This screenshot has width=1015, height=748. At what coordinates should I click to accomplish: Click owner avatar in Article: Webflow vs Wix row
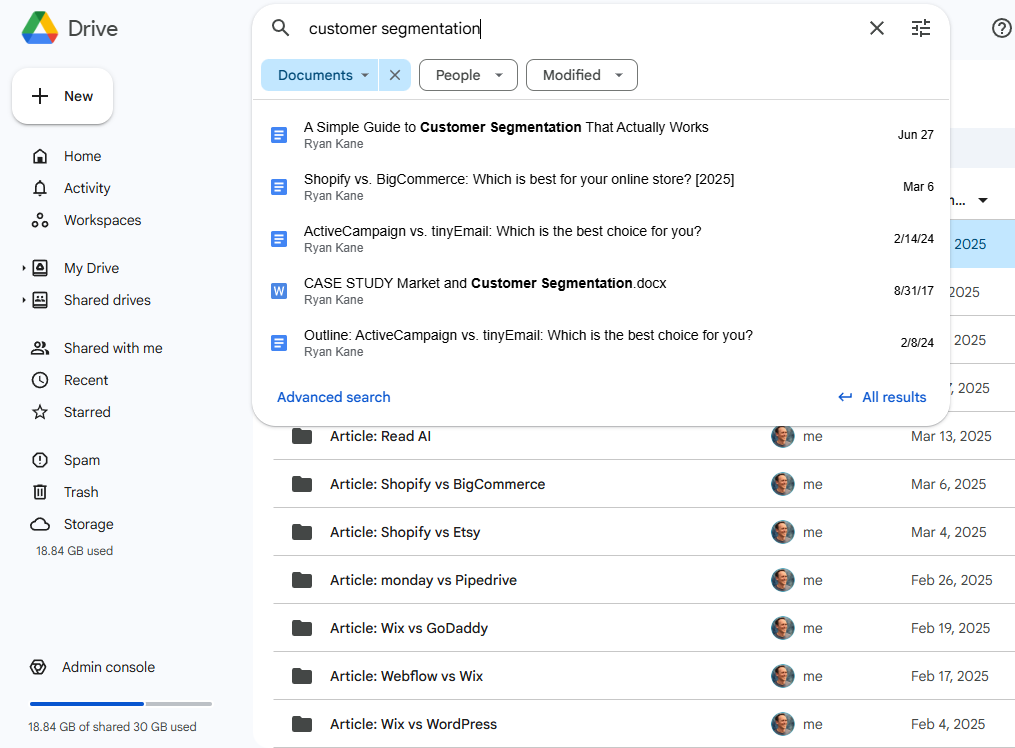click(783, 676)
